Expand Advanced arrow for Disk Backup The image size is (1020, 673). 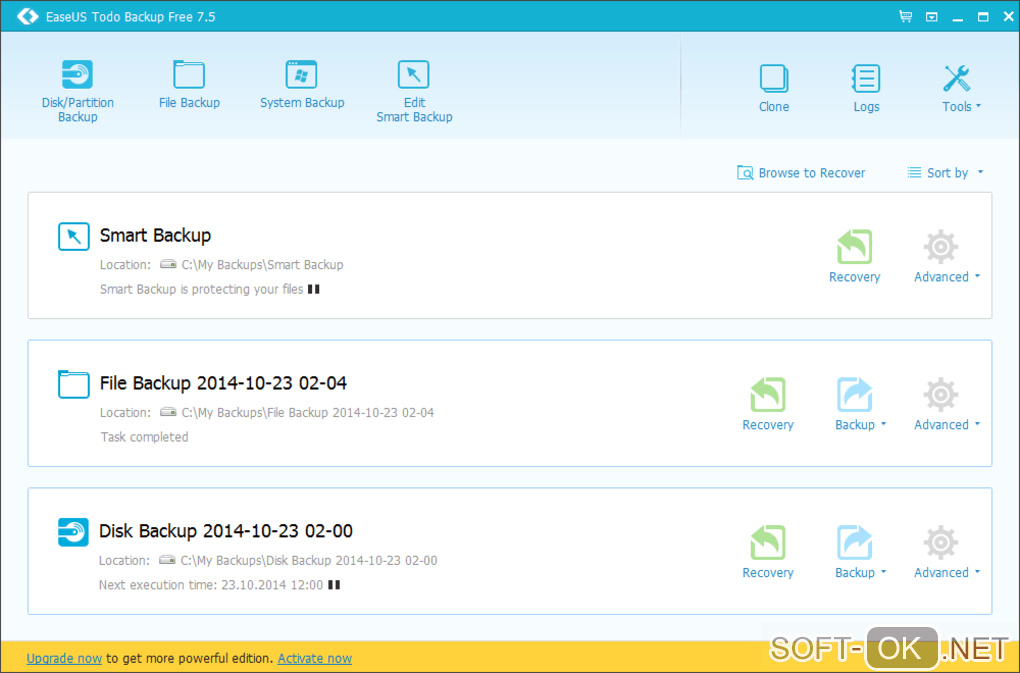[977, 572]
